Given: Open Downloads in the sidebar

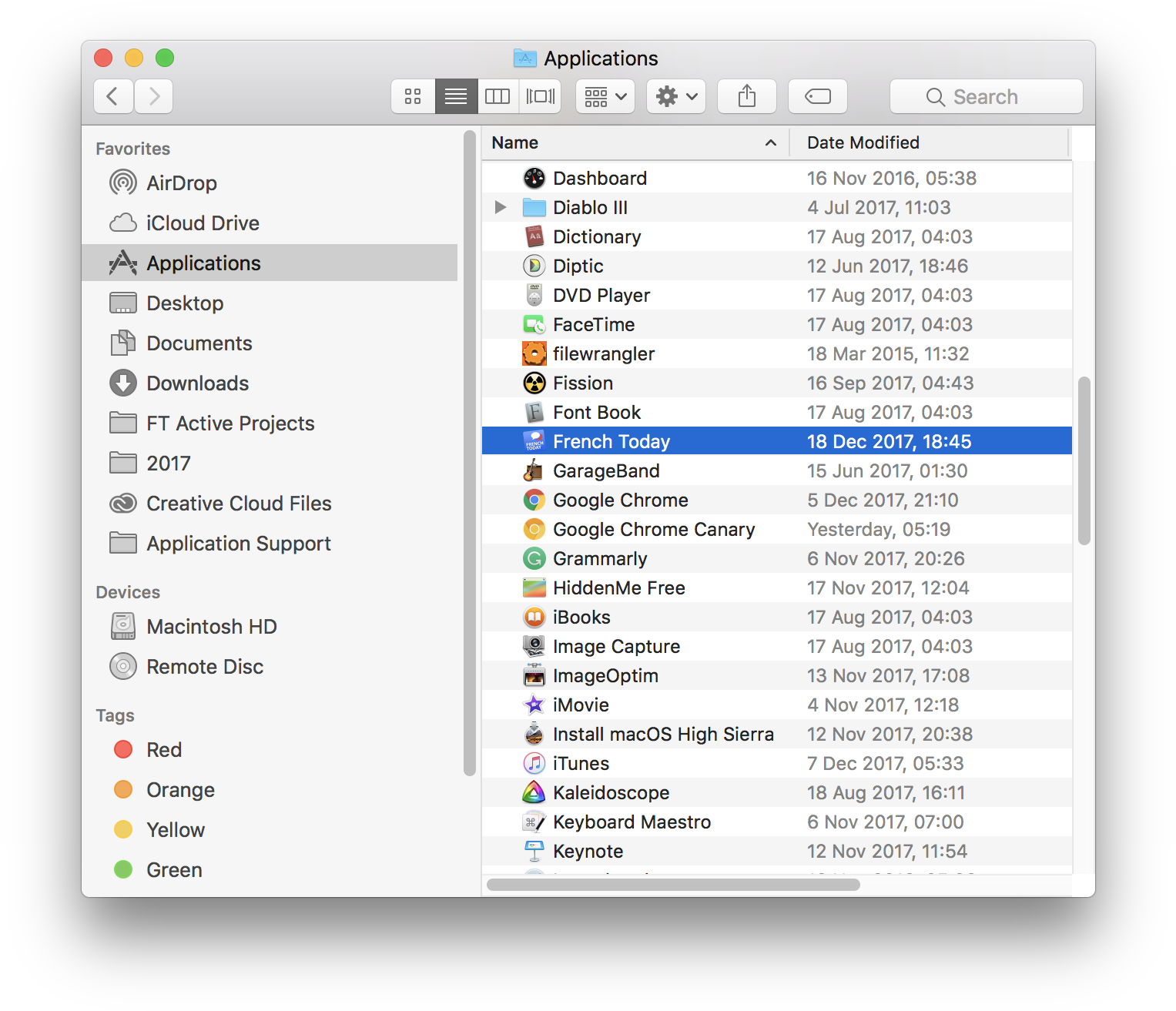Looking at the screenshot, I should [x=270, y=383].
